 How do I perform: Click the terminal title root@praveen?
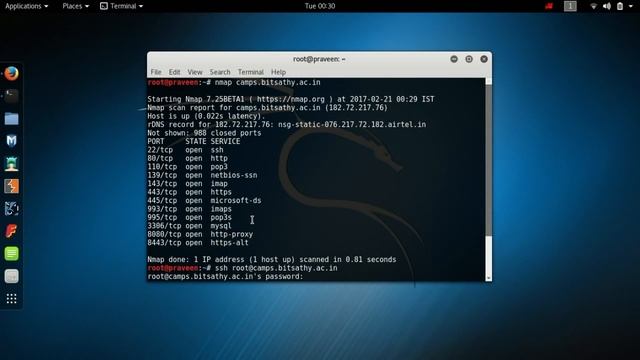pyautogui.click(x=319, y=59)
